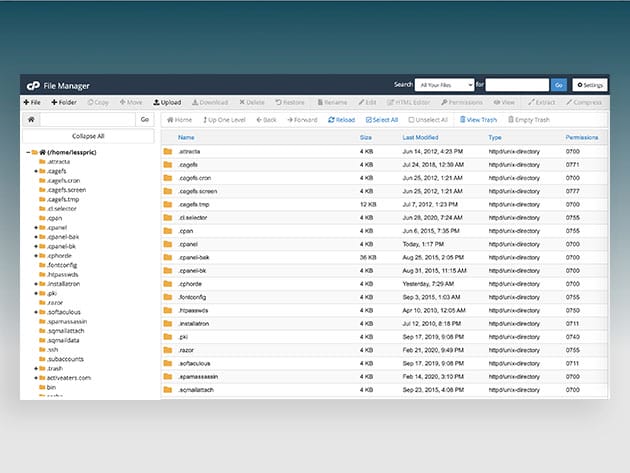Screen dimensions: 630x473
Task: Click the Upload toolbar icon
Action: (167, 102)
